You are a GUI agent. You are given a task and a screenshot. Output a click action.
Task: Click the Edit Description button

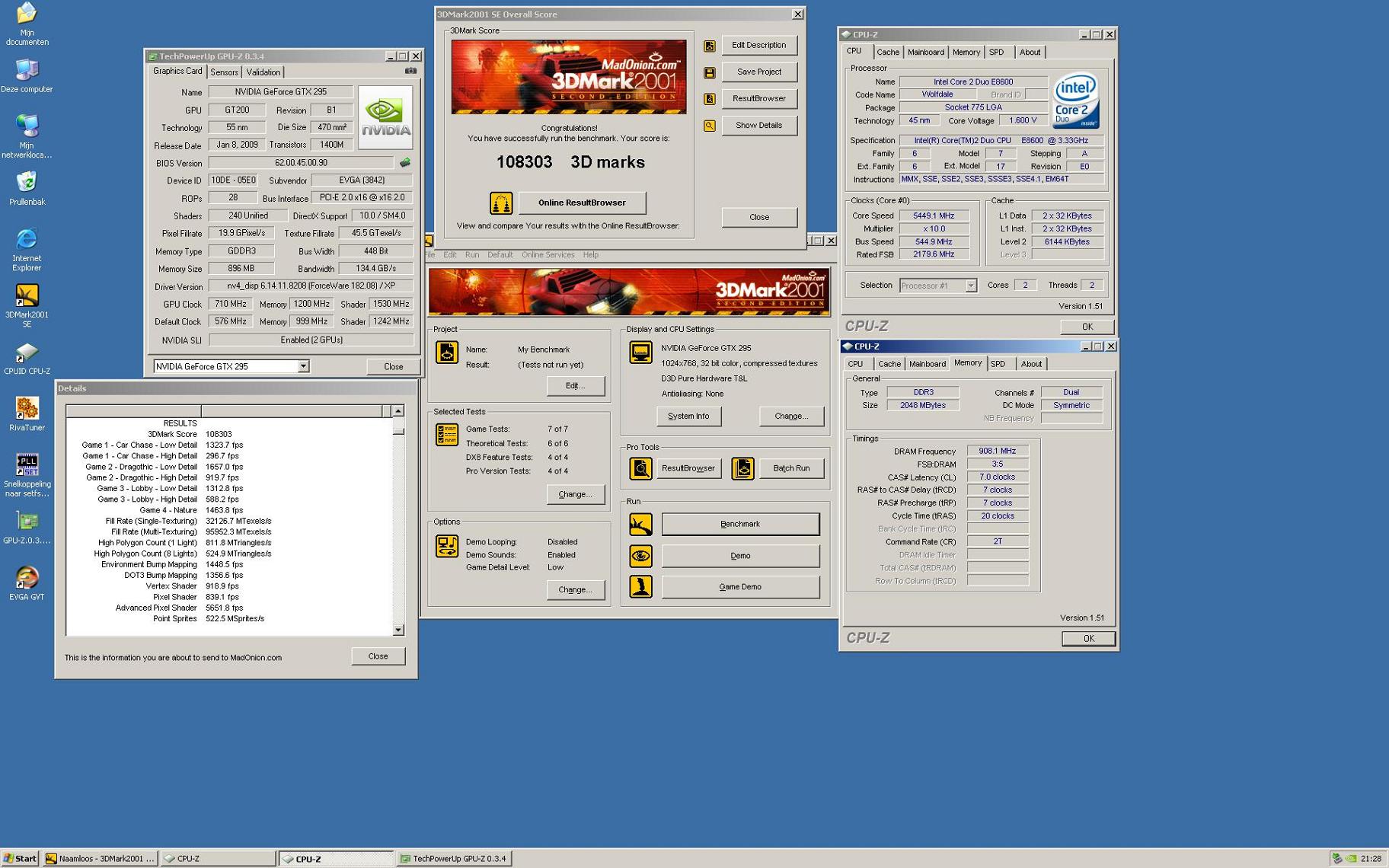pos(758,46)
